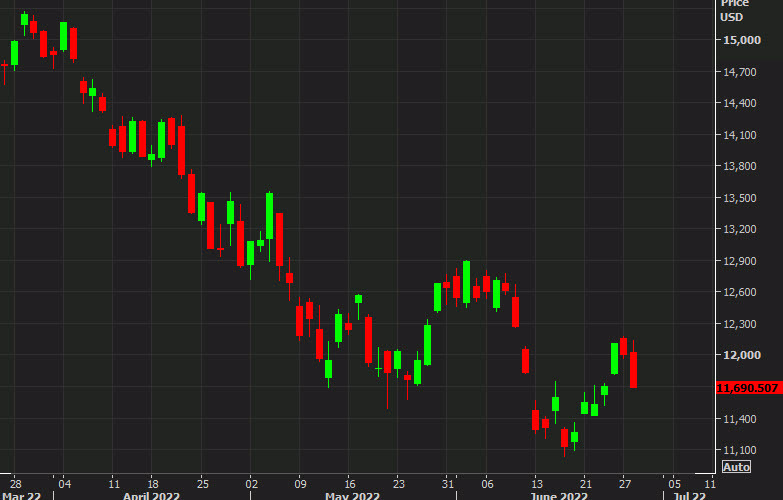
Task: Click date tick 21 on time axis
Action: [586, 484]
